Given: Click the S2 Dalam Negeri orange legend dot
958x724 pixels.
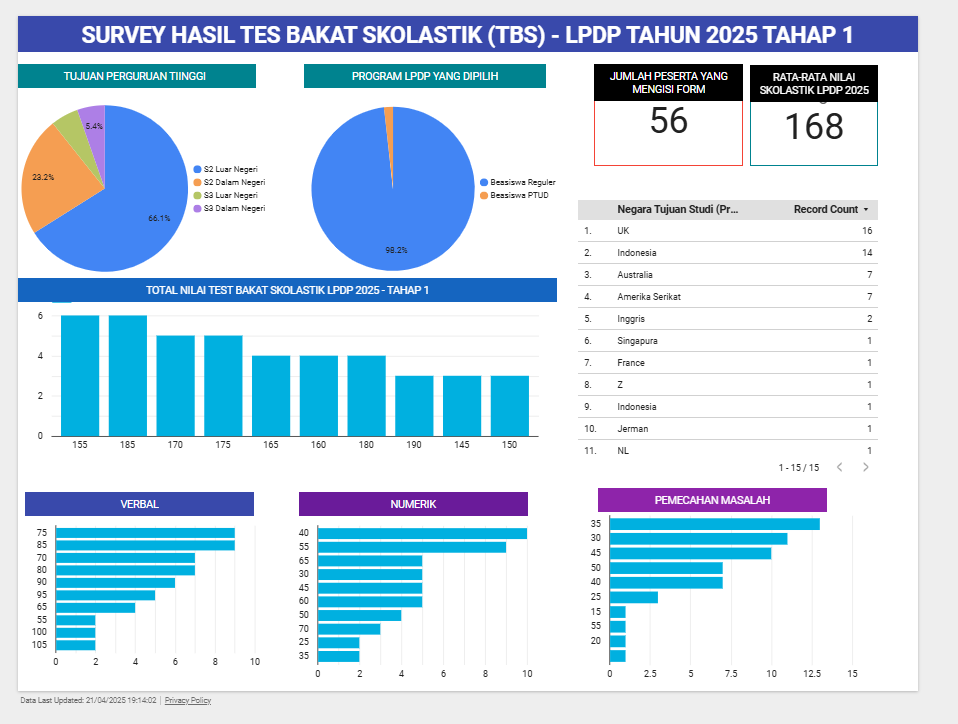Looking at the screenshot, I should pos(197,182).
